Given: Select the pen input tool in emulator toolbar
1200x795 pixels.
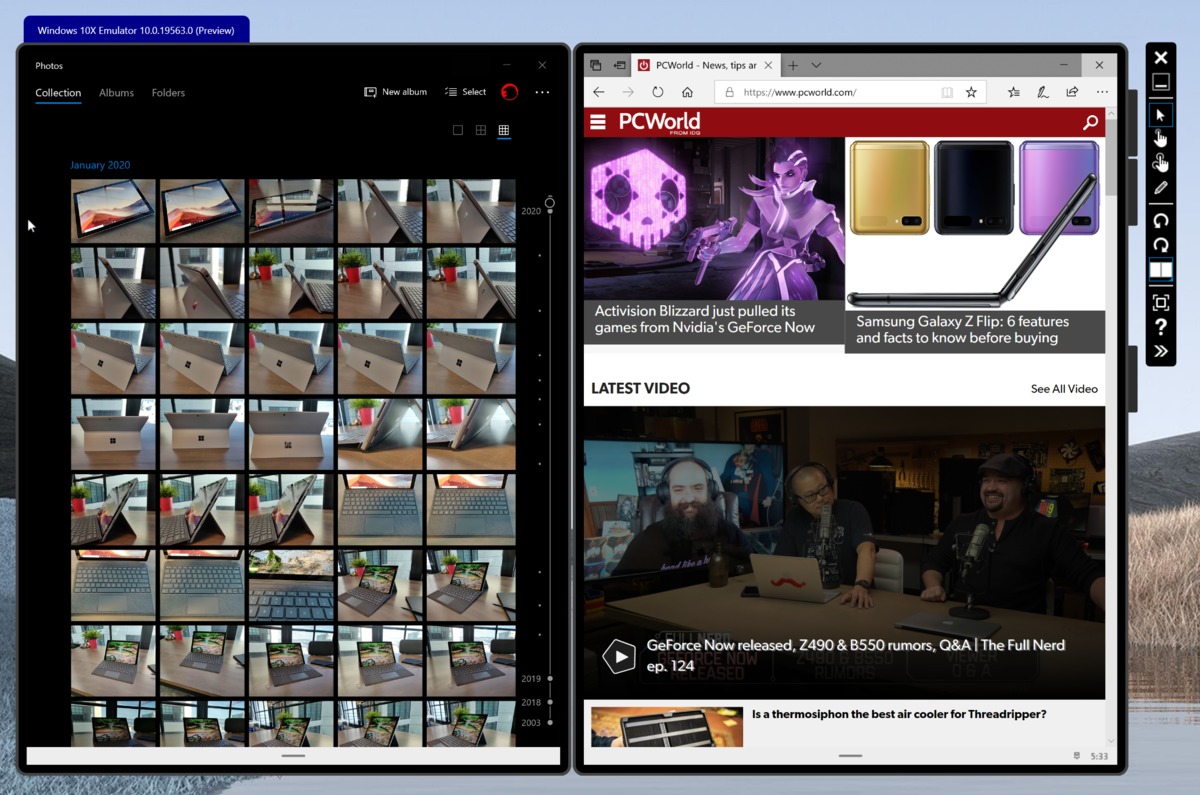Looking at the screenshot, I should pos(1160,187).
